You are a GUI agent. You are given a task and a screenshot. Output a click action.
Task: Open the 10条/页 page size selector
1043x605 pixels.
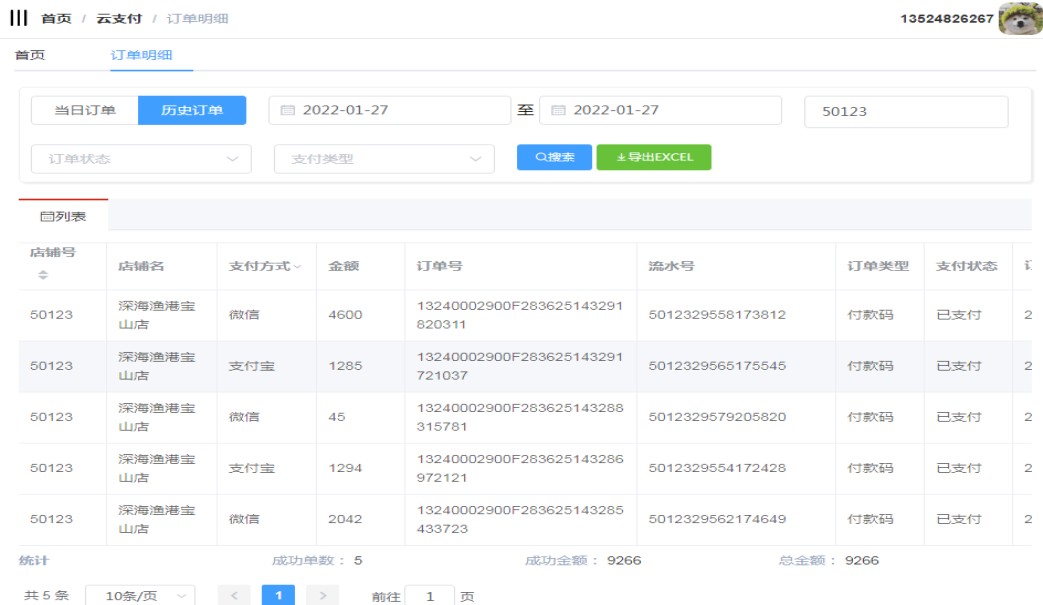140,596
